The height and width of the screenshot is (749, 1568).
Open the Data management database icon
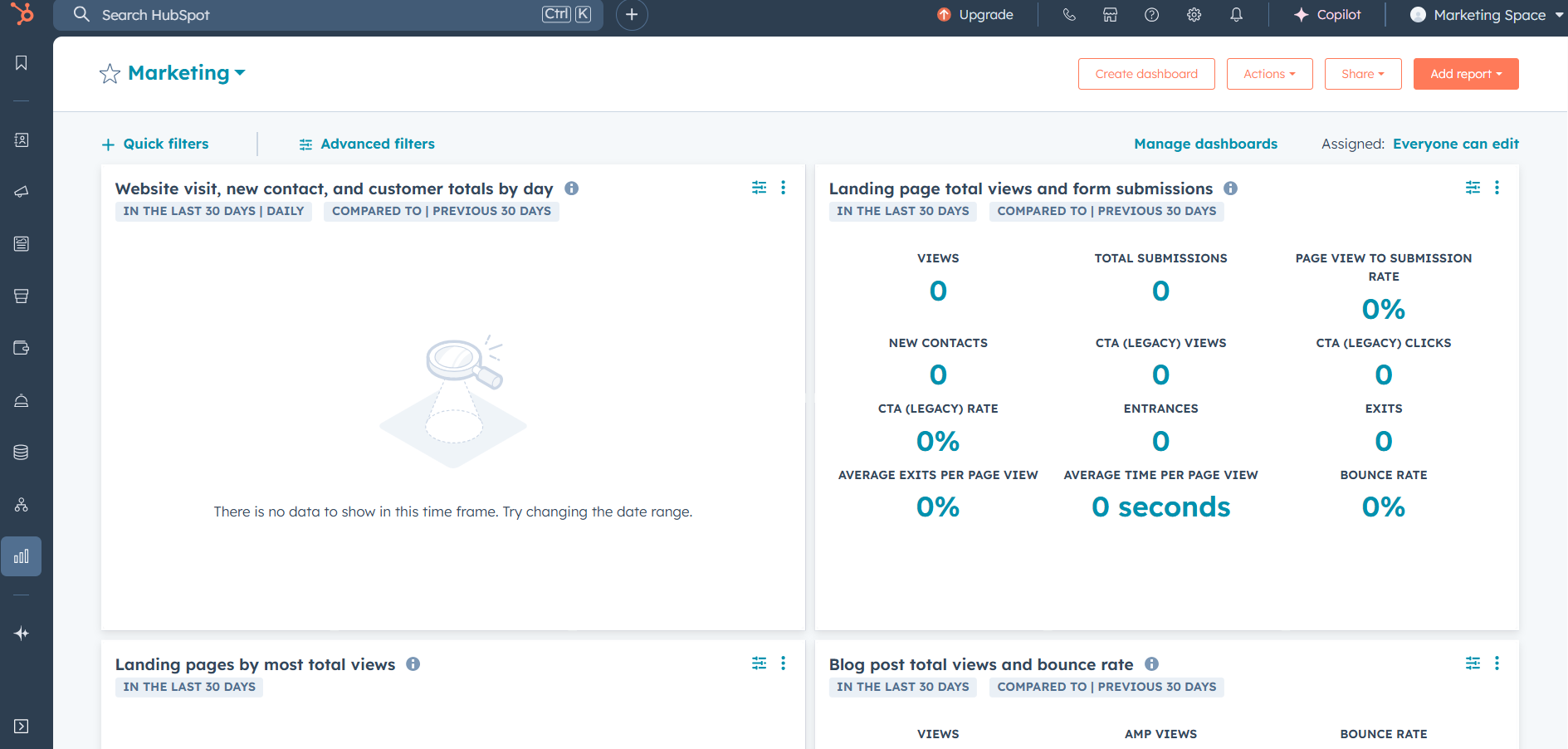pos(22,453)
